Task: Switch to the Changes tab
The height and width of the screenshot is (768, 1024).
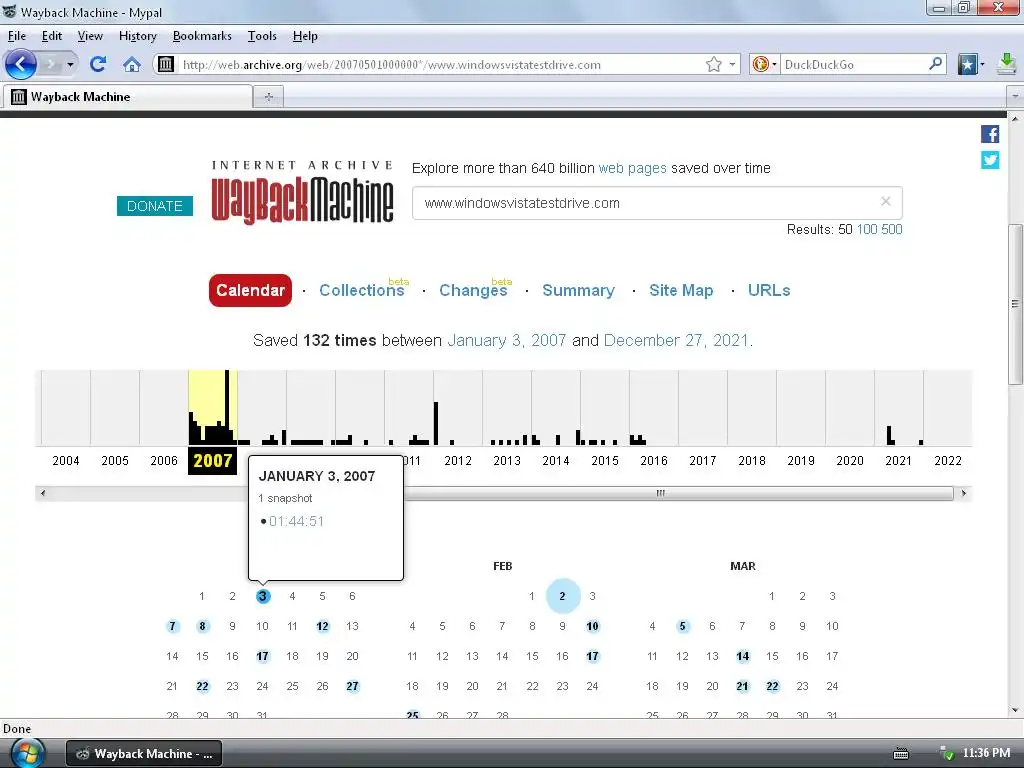Action: [x=473, y=290]
